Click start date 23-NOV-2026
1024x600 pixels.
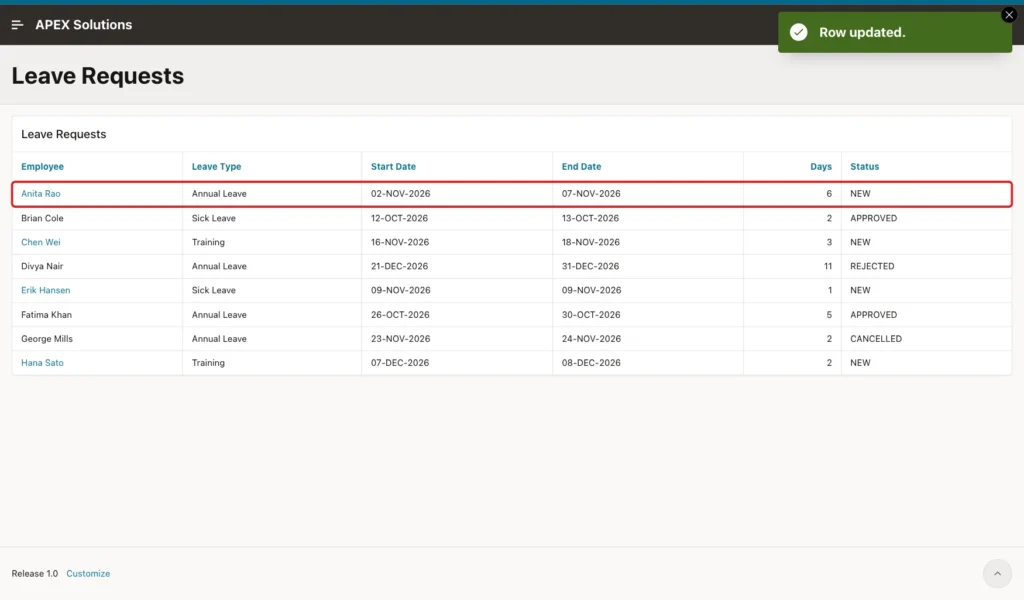tap(400, 339)
